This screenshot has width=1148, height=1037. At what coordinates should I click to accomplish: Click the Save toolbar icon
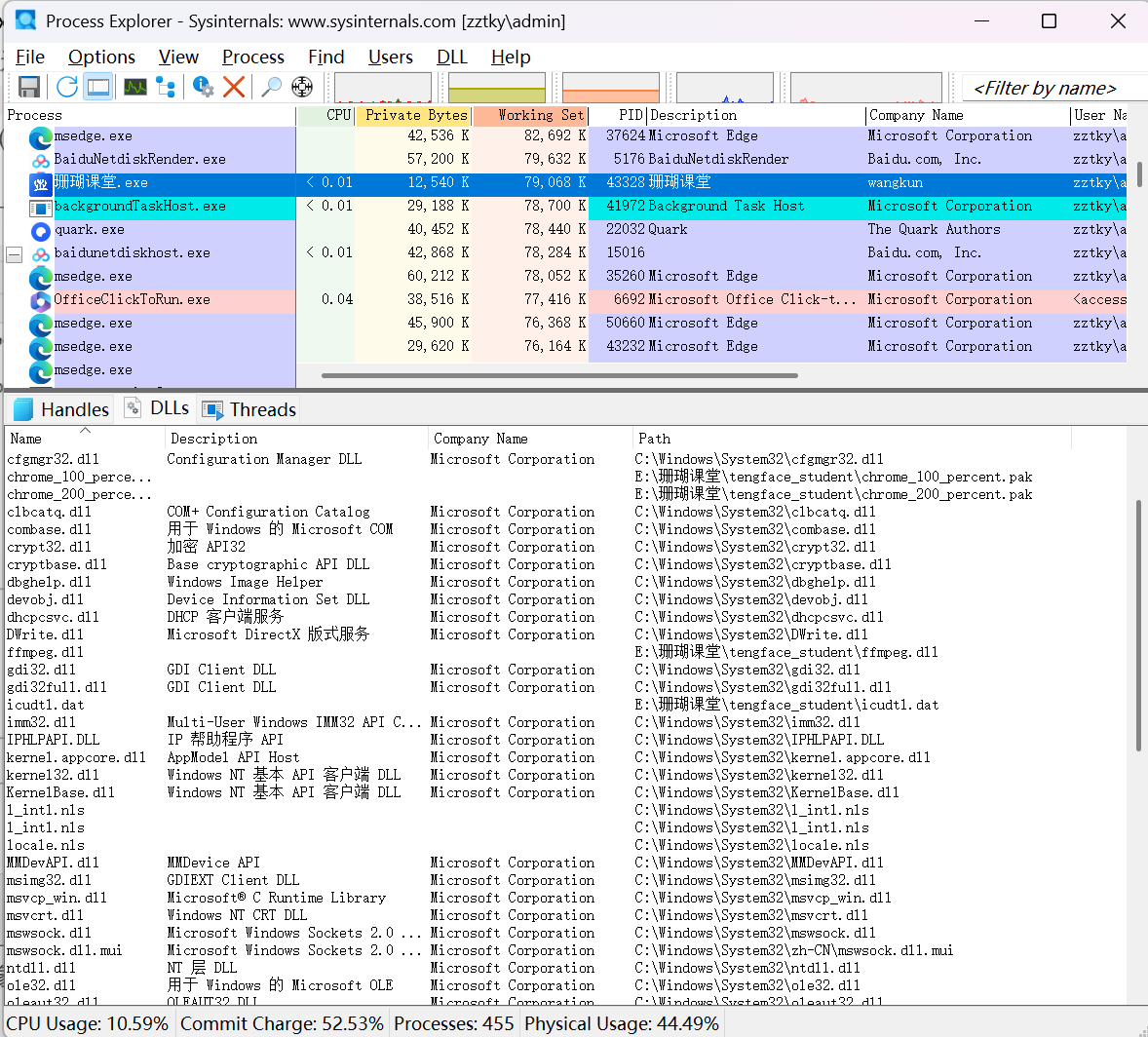tap(28, 87)
